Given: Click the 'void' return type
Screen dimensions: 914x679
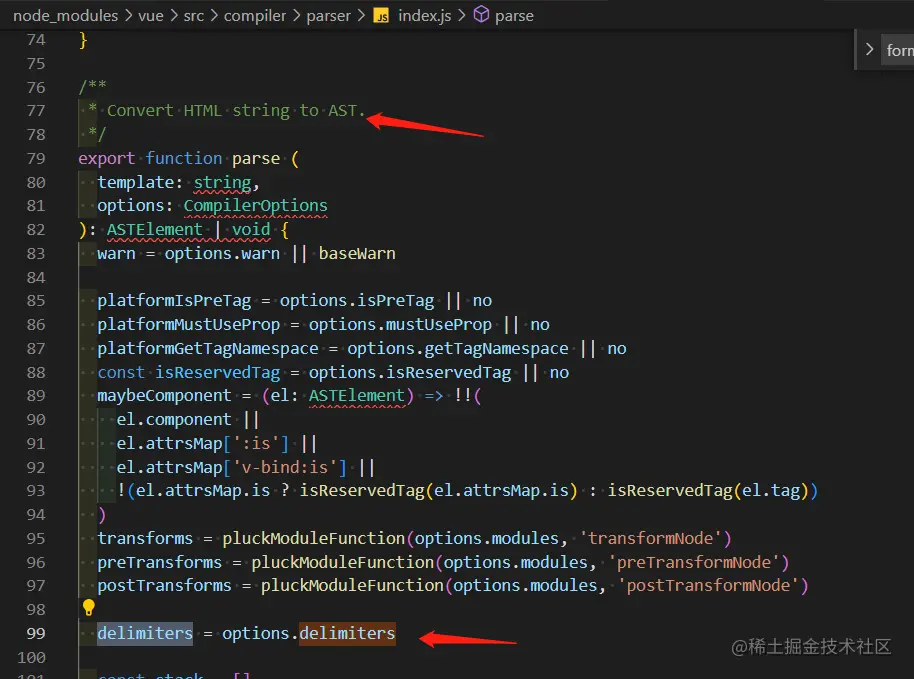Looking at the screenshot, I should tap(251, 230).
